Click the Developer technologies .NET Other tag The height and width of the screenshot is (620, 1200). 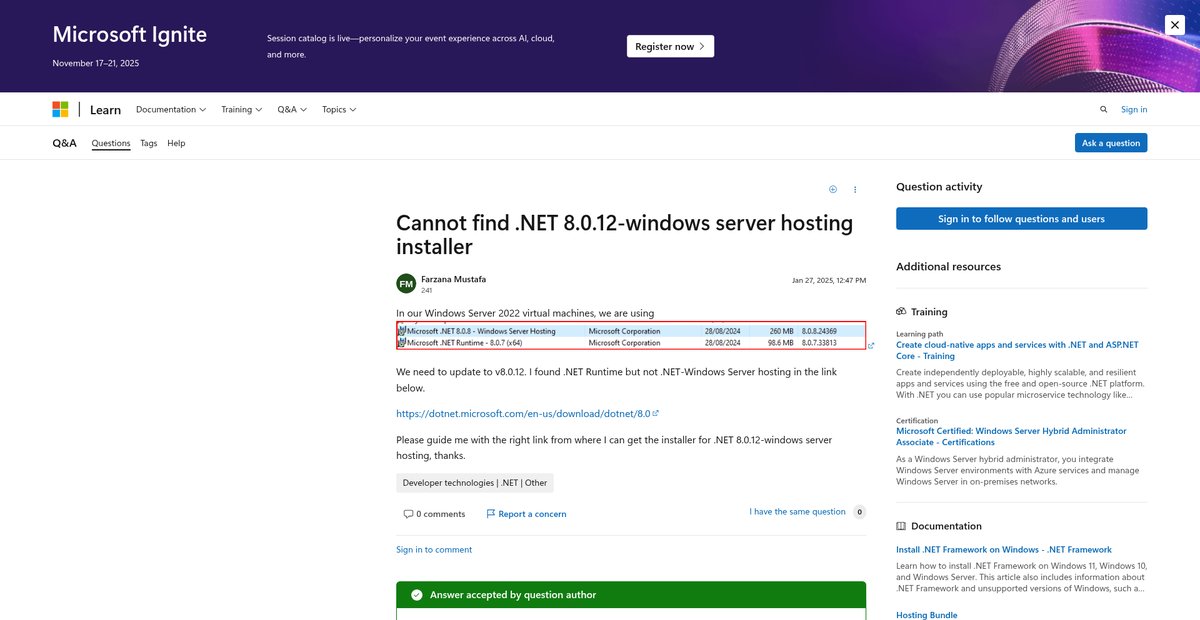coord(475,483)
